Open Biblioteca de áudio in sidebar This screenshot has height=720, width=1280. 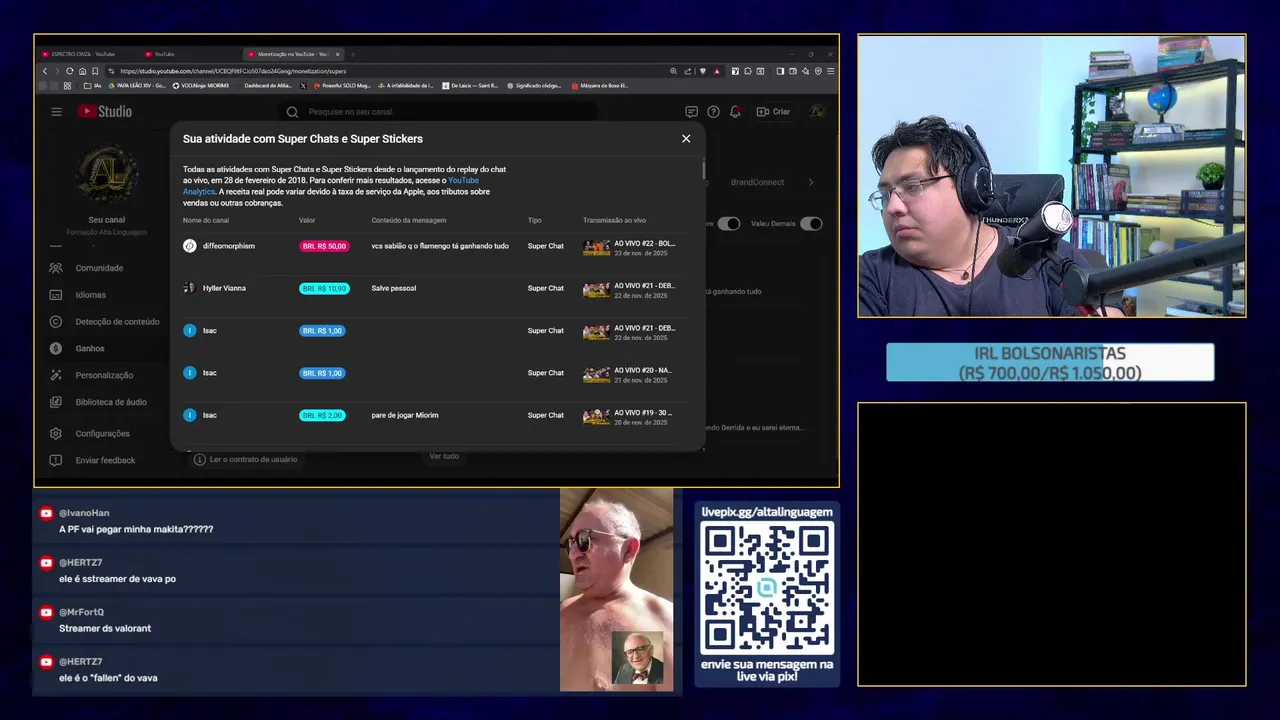pos(111,402)
